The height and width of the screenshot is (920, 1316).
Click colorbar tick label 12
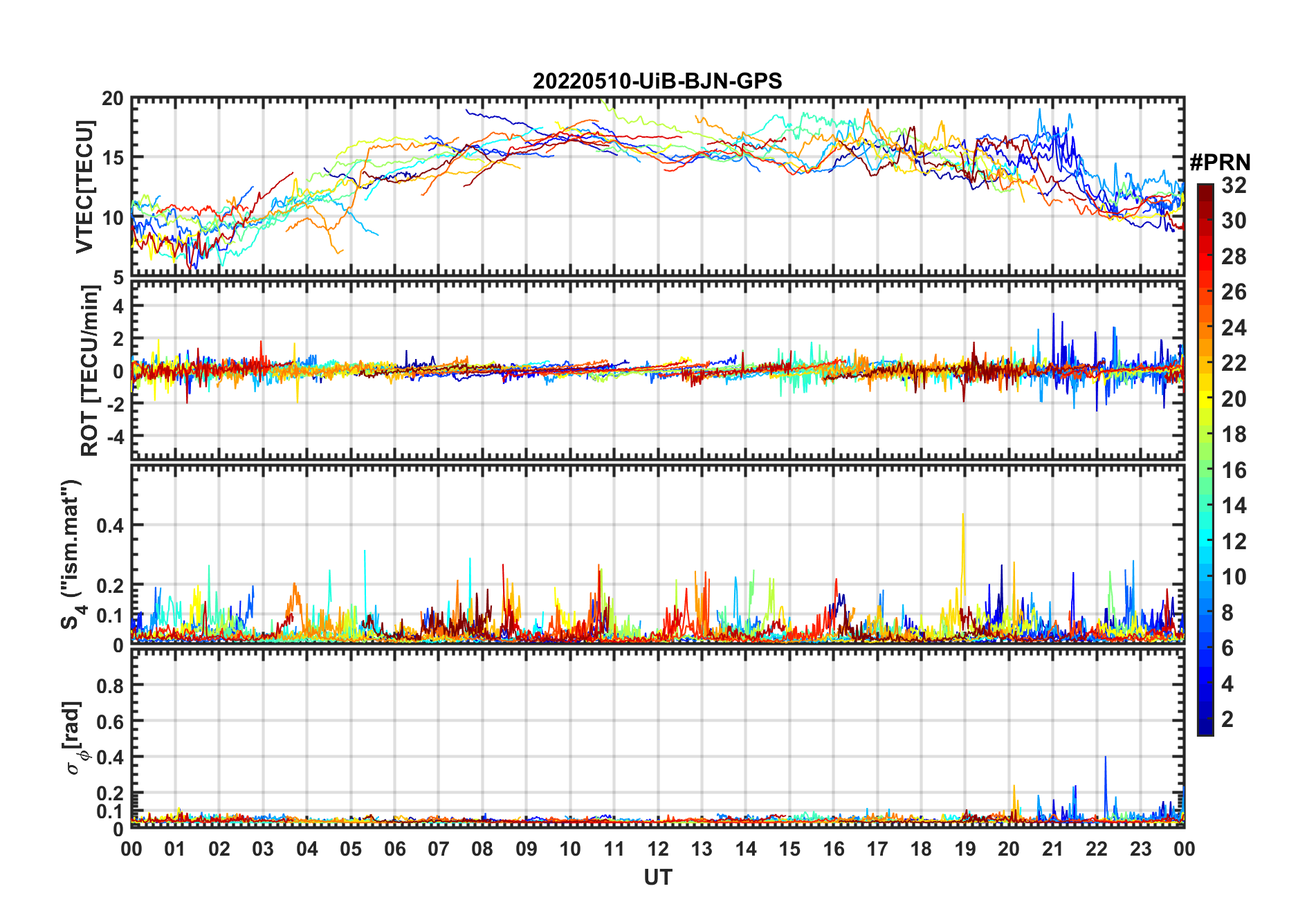[x=1234, y=542]
